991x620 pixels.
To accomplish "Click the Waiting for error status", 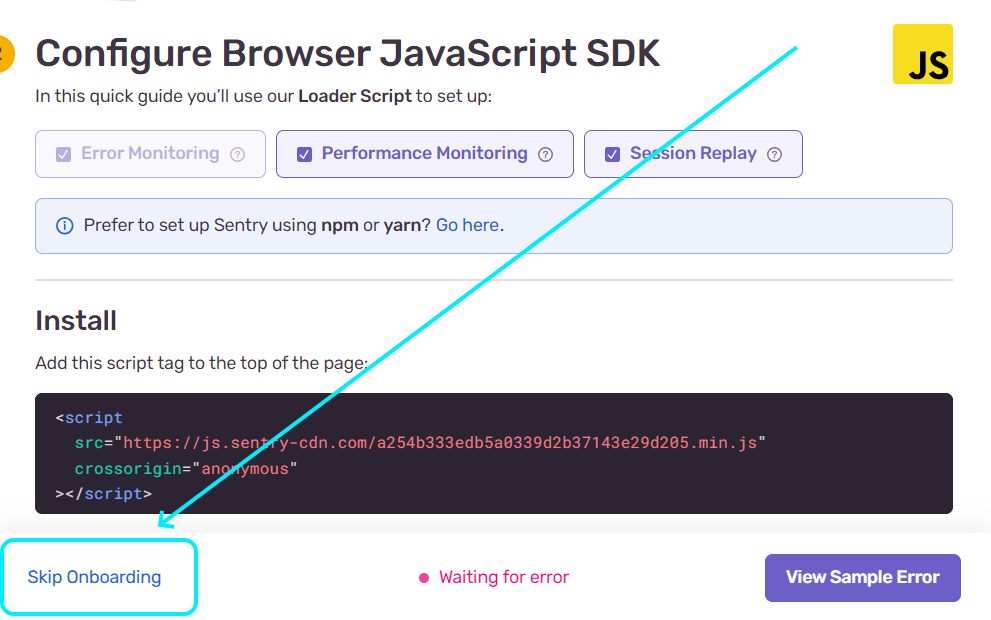I will [494, 577].
